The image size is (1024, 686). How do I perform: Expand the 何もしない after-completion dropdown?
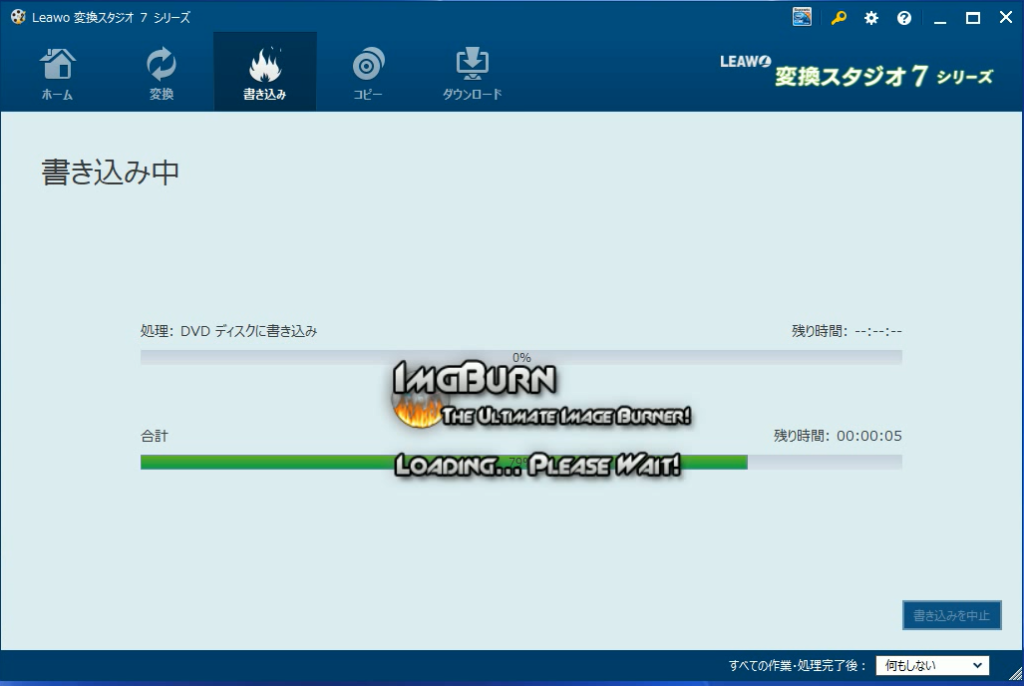[x=932, y=665]
